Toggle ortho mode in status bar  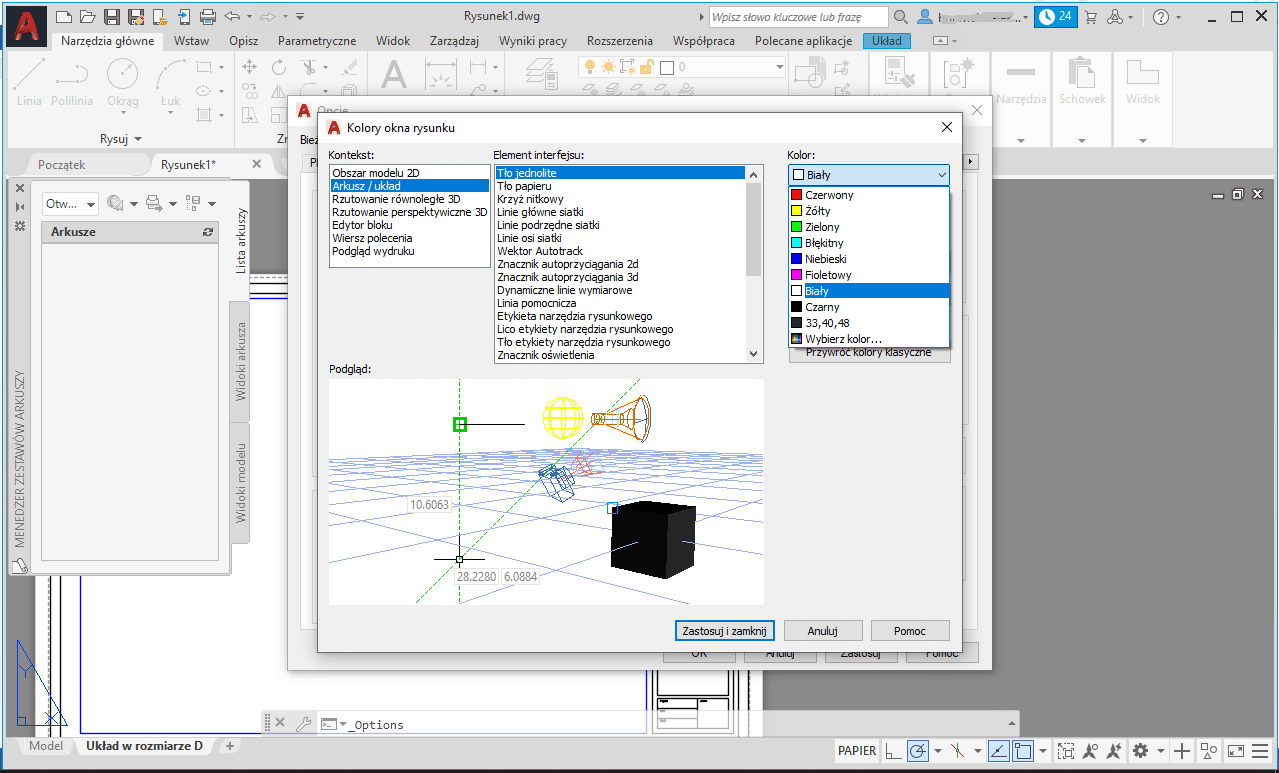[893, 750]
